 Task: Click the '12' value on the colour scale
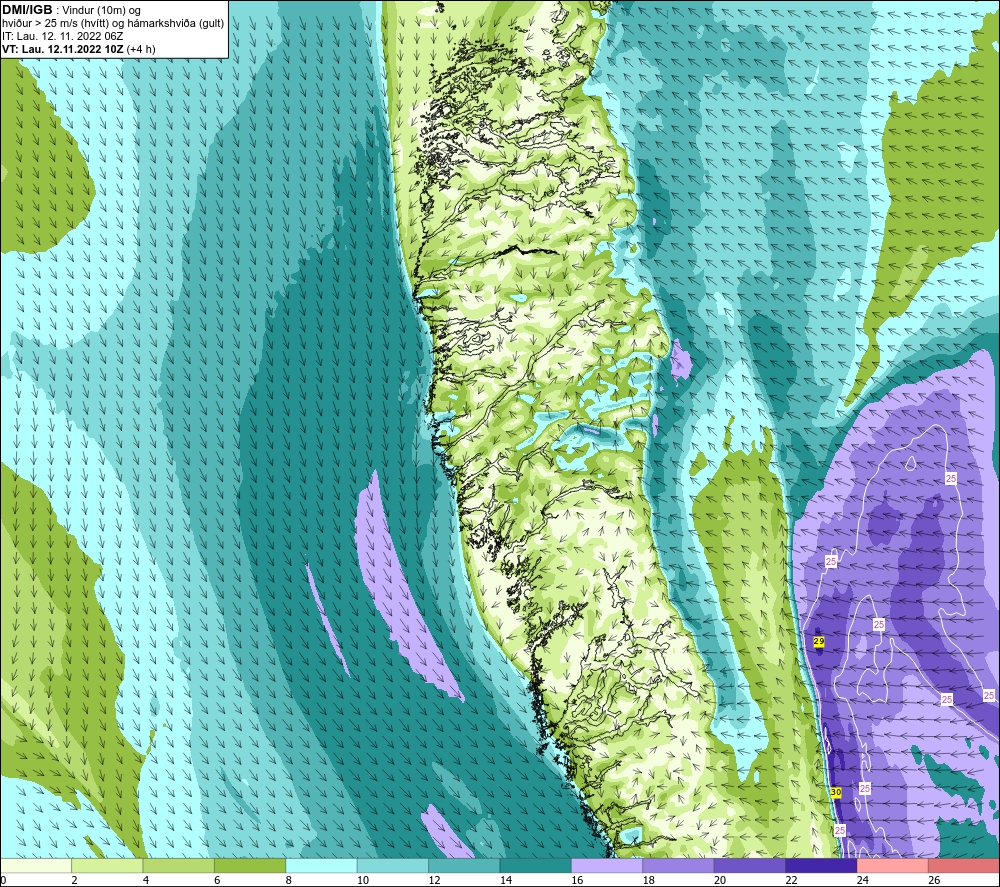[434, 880]
